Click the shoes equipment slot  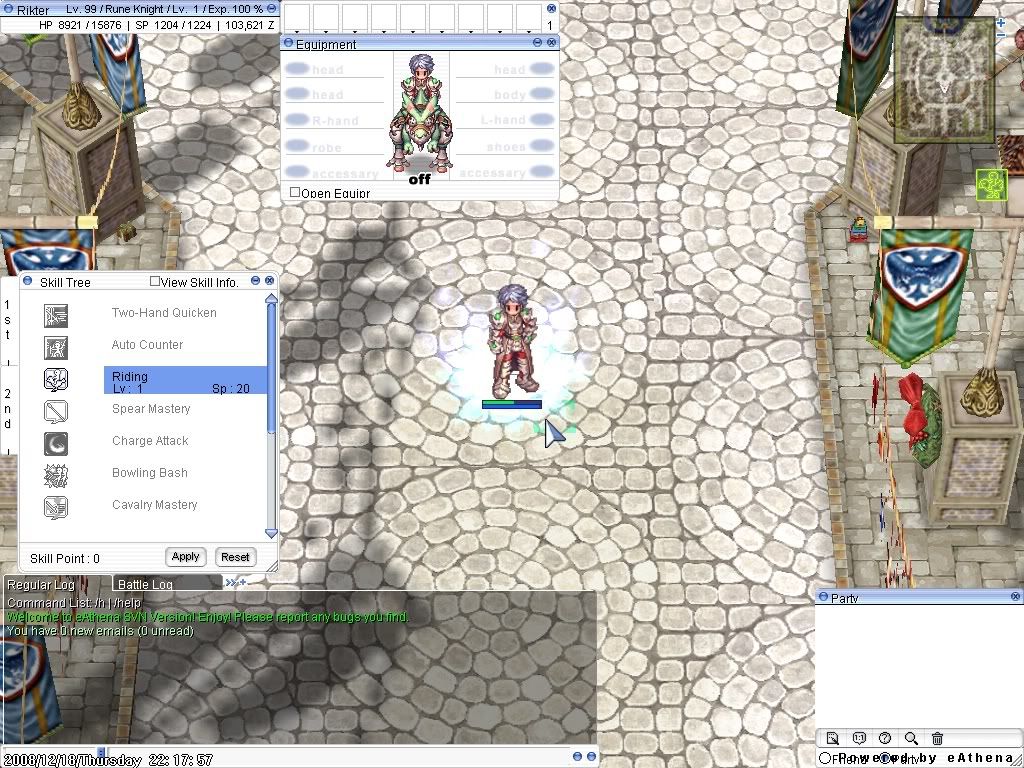(505, 147)
